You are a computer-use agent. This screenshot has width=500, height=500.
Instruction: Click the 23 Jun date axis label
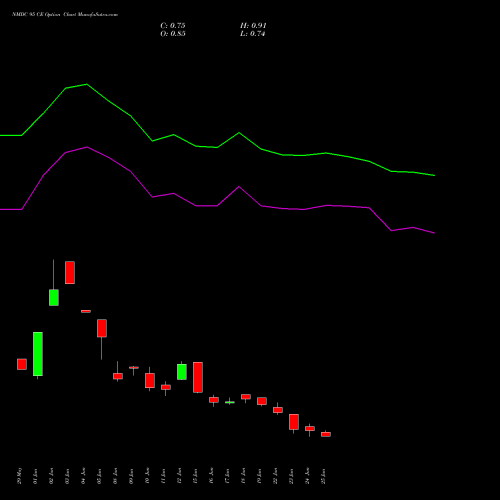tap(291, 476)
